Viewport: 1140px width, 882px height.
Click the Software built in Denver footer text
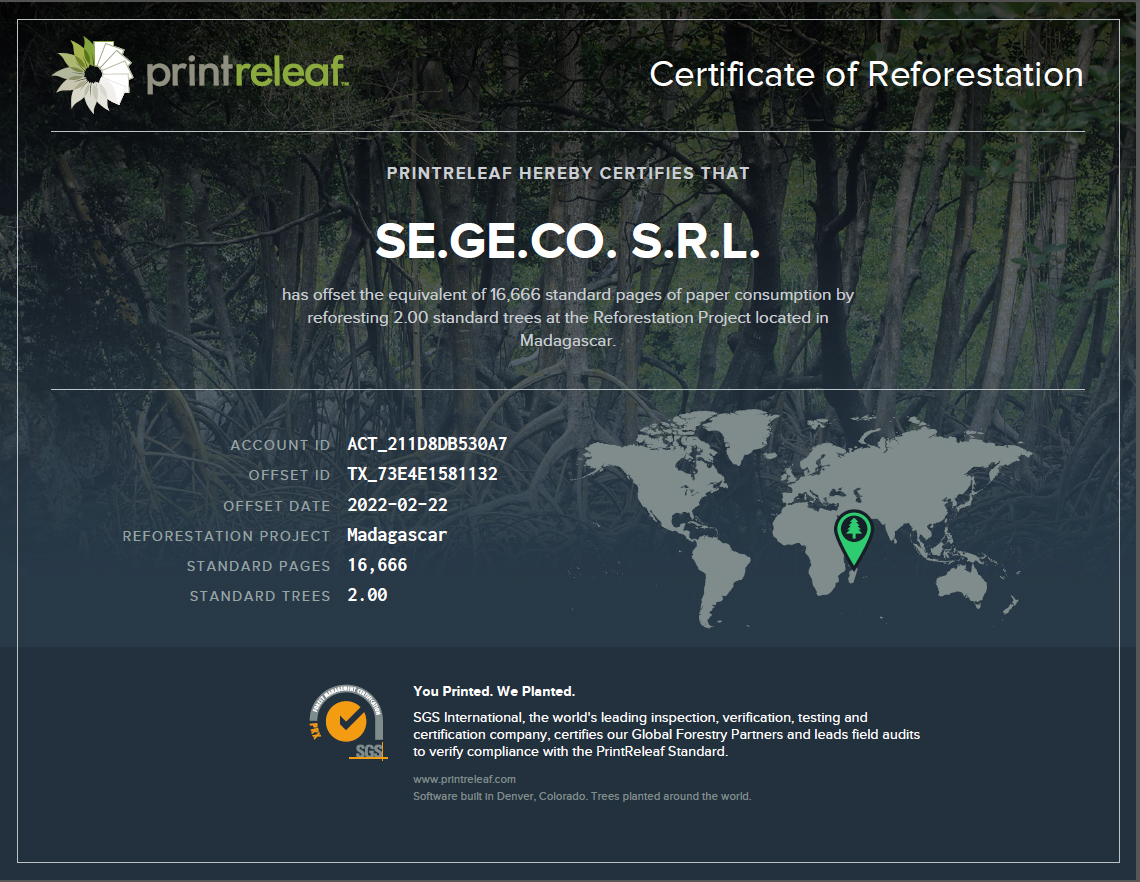tap(582, 796)
